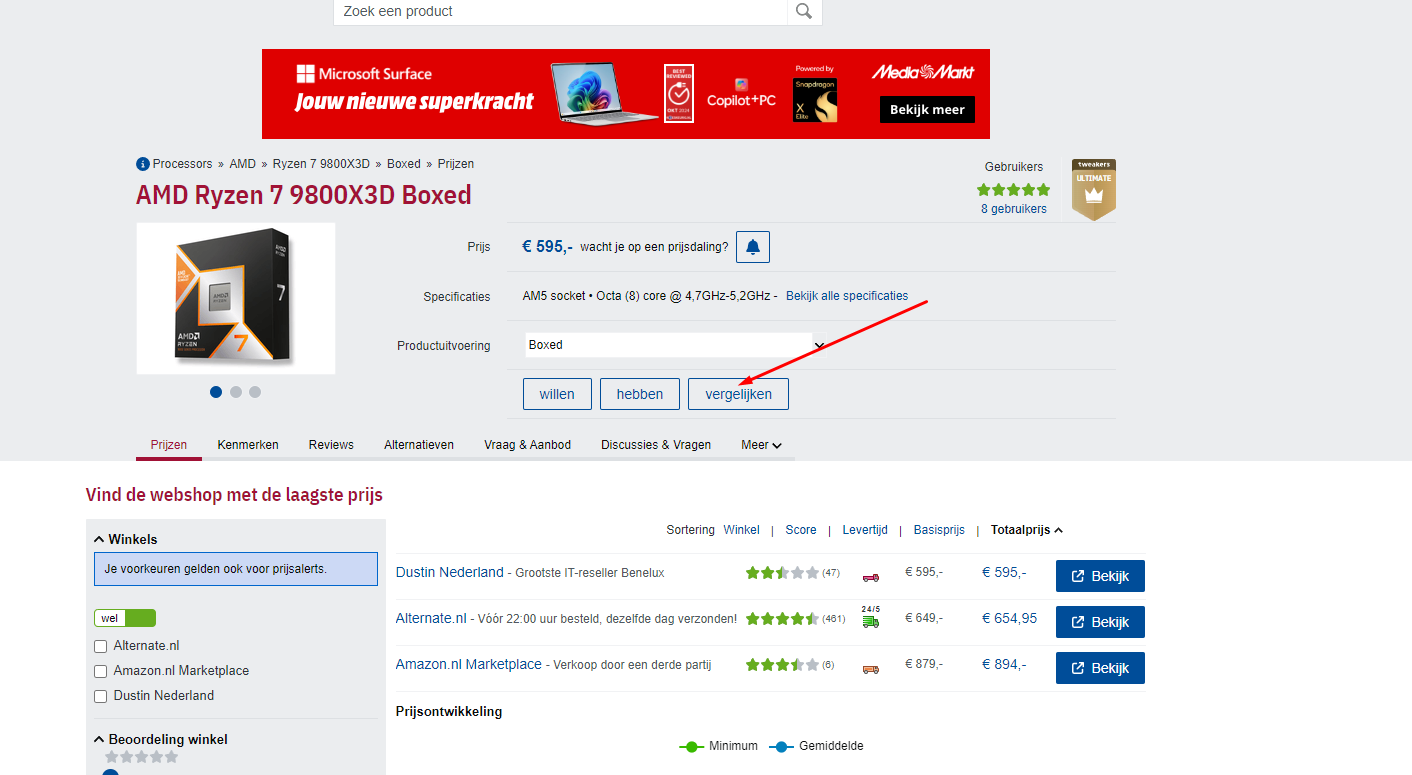Image resolution: width=1412 pixels, height=775 pixels.
Task: Open the Alternate.nl shop link
Action: click(431, 619)
